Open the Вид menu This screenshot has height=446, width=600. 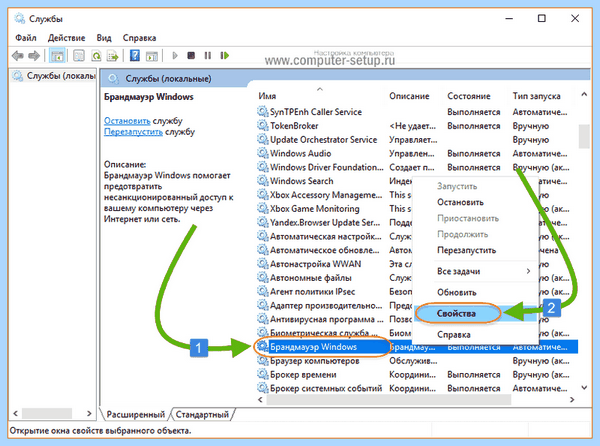pos(104,38)
